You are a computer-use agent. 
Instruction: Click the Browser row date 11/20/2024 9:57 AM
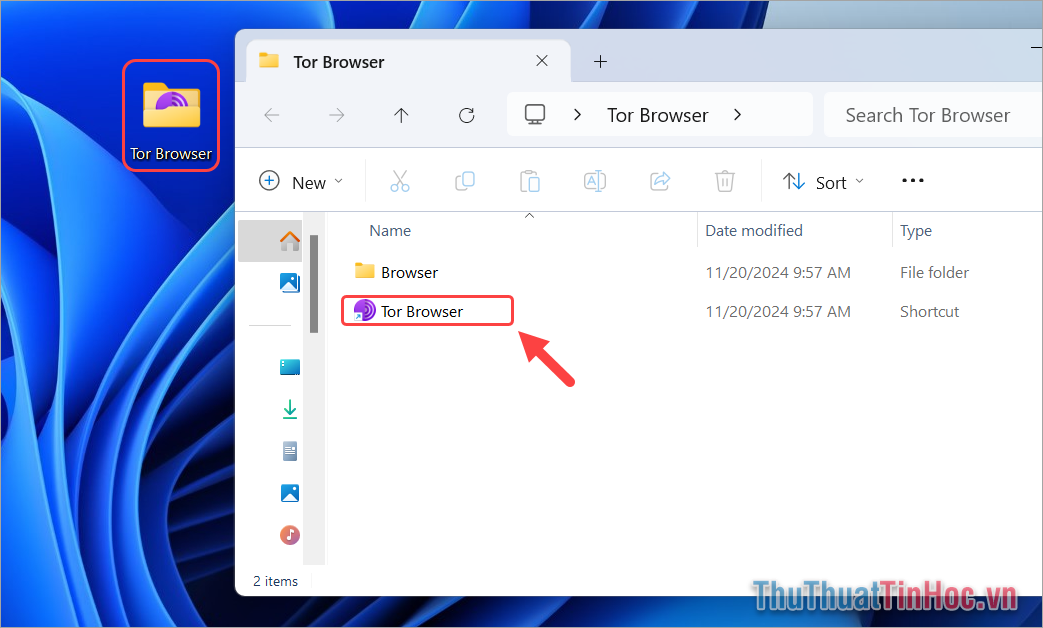pos(778,273)
